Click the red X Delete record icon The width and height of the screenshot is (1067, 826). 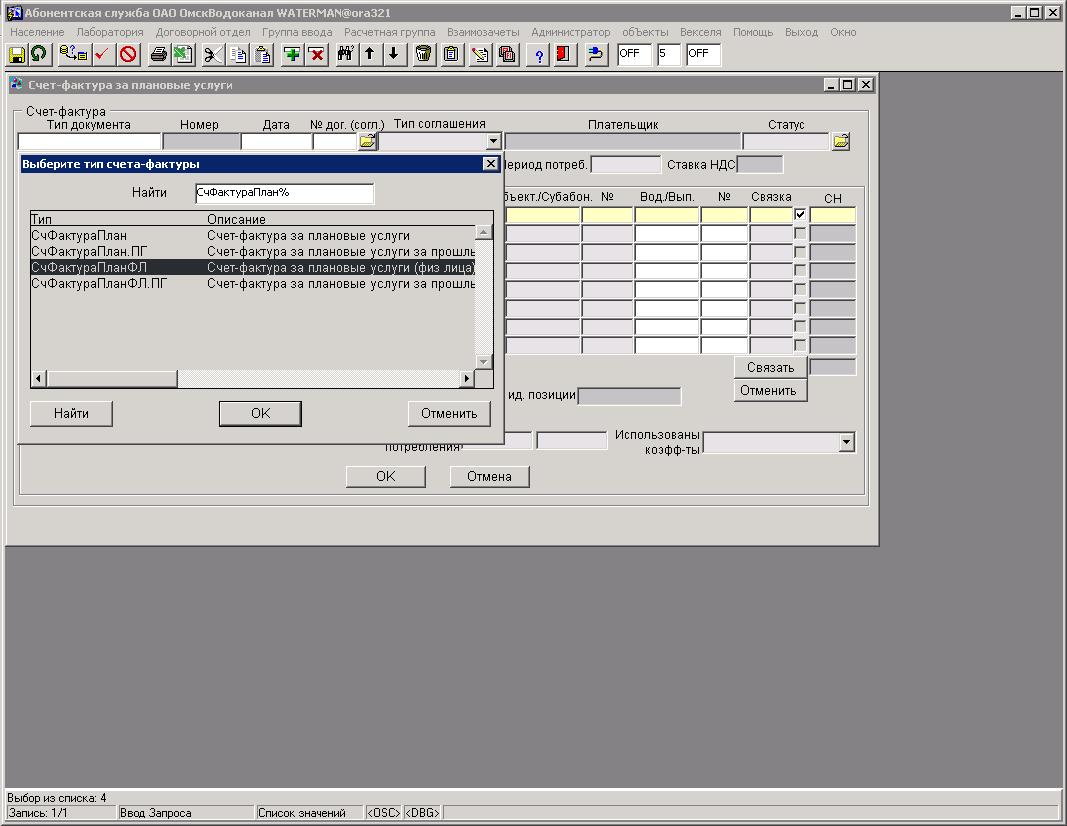[317, 55]
